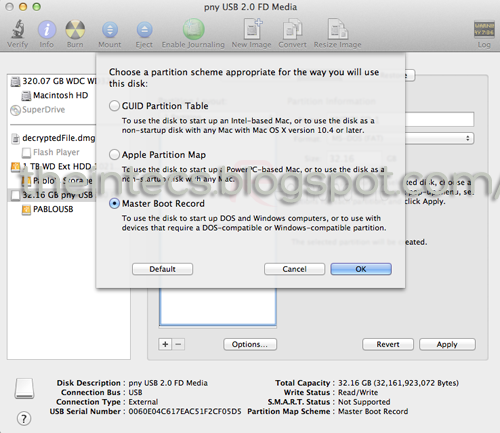Click the Revert button
Screen dimensions: 500x433
388,344
